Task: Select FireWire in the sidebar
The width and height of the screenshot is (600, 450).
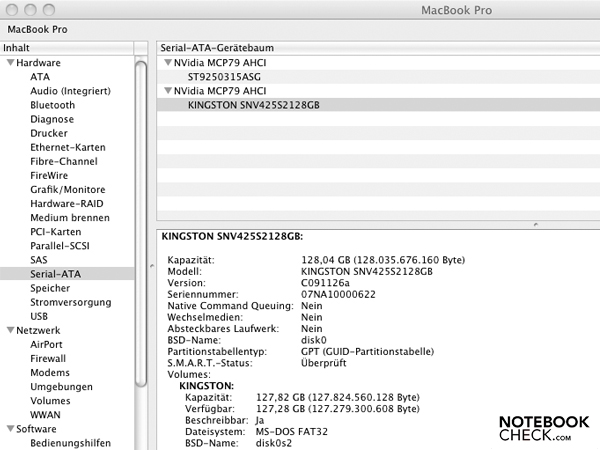Action: (49, 175)
